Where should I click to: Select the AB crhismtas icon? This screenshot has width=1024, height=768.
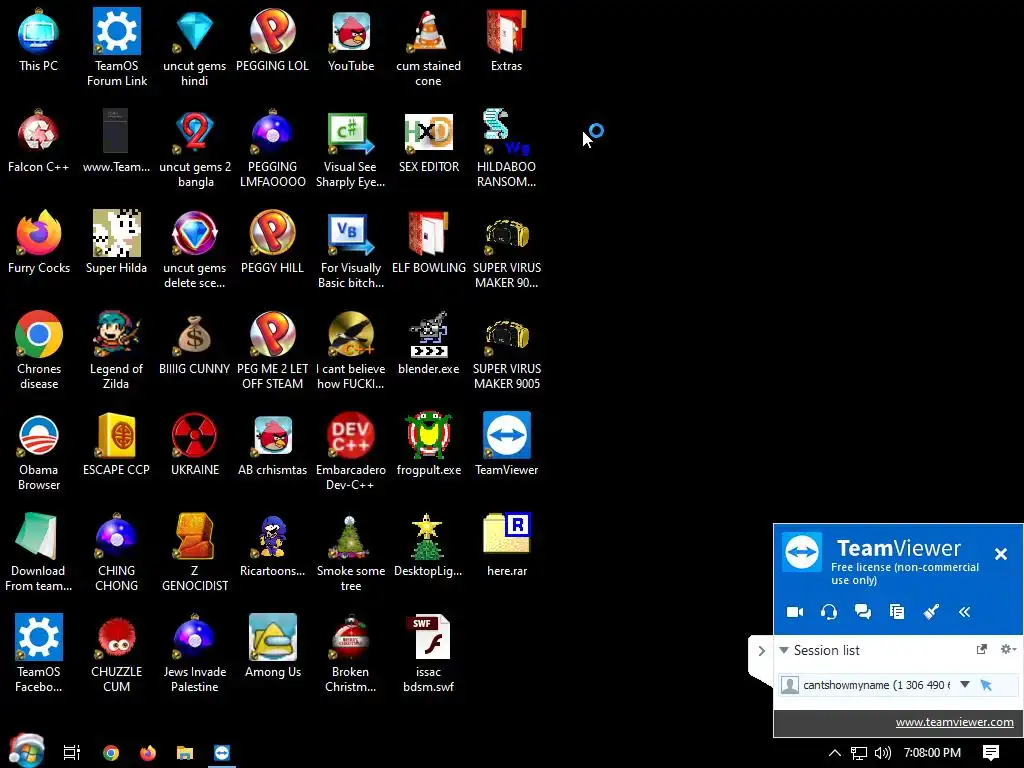(x=272, y=445)
